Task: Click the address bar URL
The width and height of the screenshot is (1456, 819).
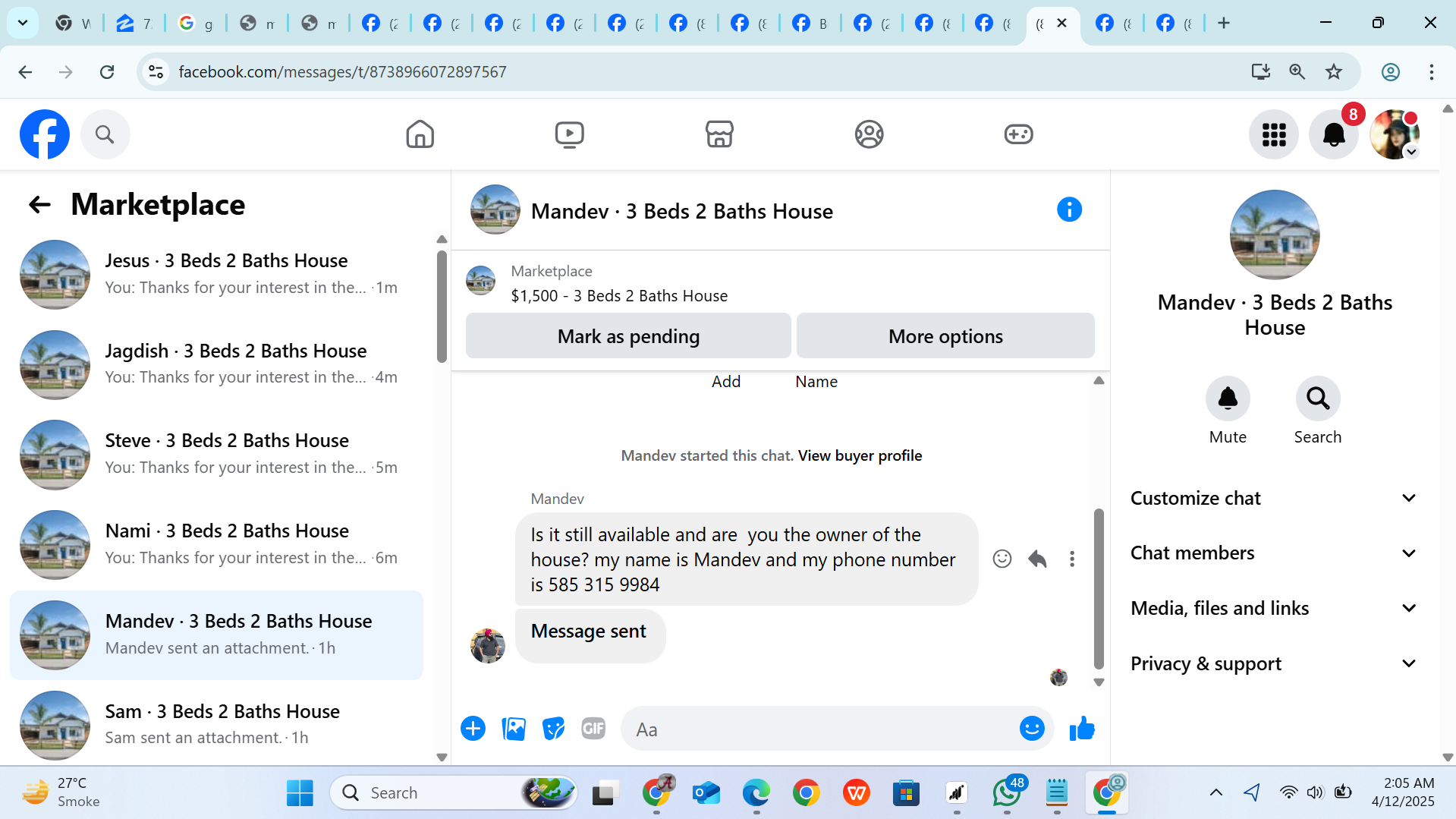Action: [342, 72]
